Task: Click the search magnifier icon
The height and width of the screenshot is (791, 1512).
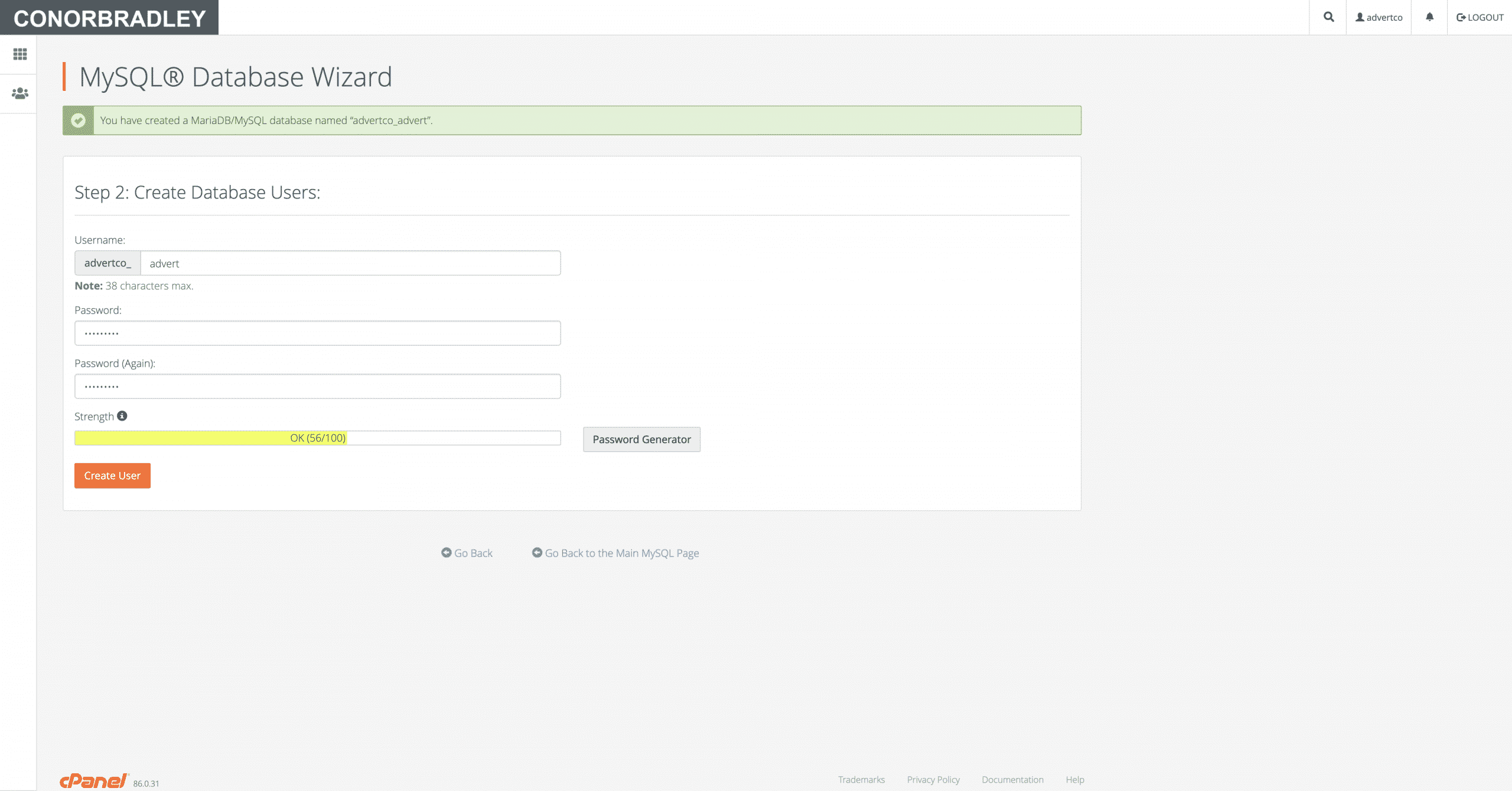Action: (x=1328, y=17)
